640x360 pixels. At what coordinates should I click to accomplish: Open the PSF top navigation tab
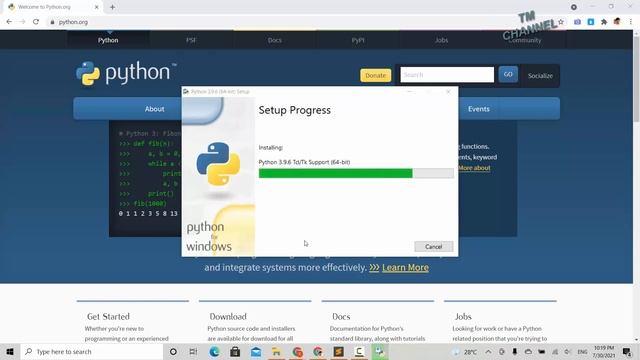191,40
